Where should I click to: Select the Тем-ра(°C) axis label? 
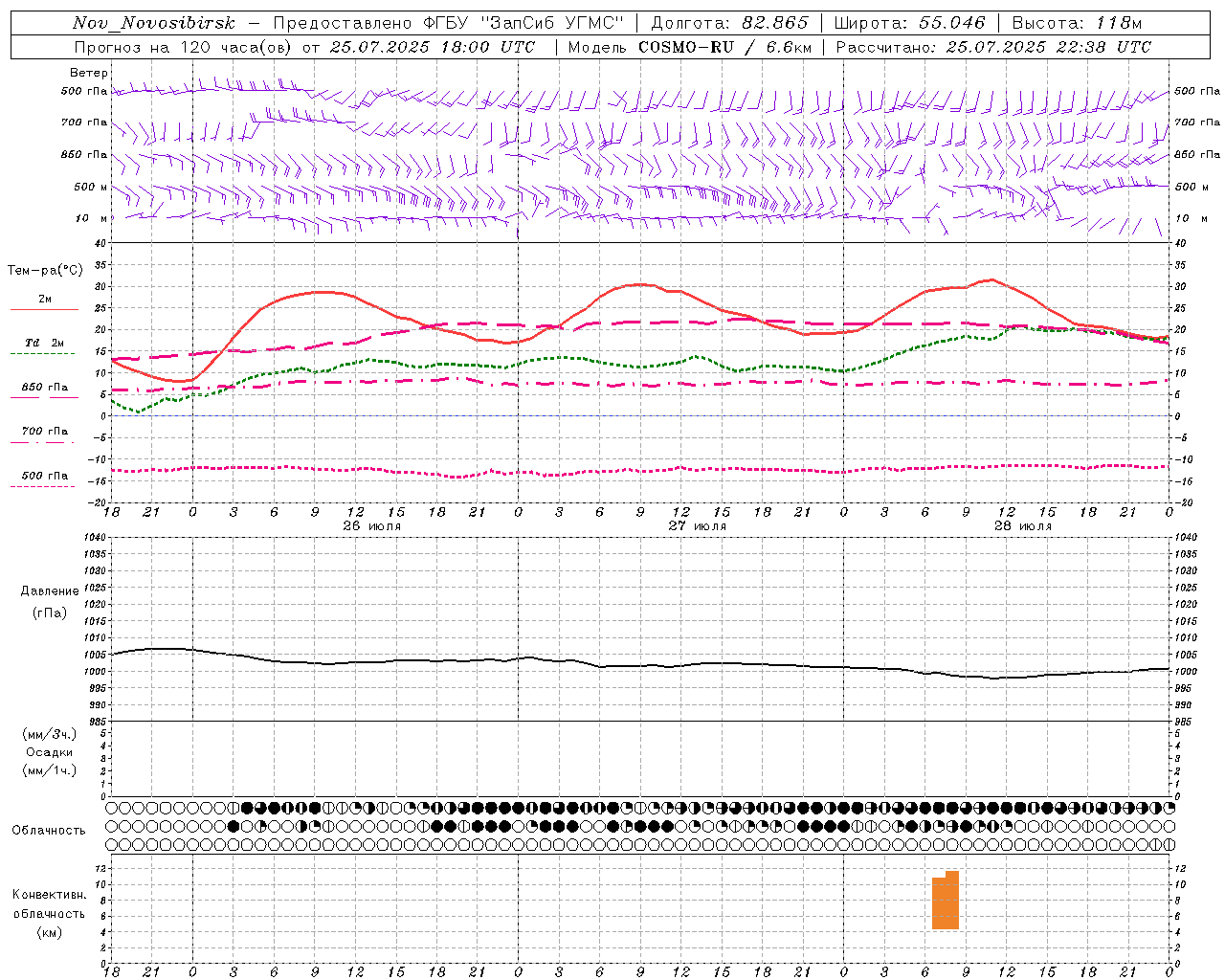[45, 271]
